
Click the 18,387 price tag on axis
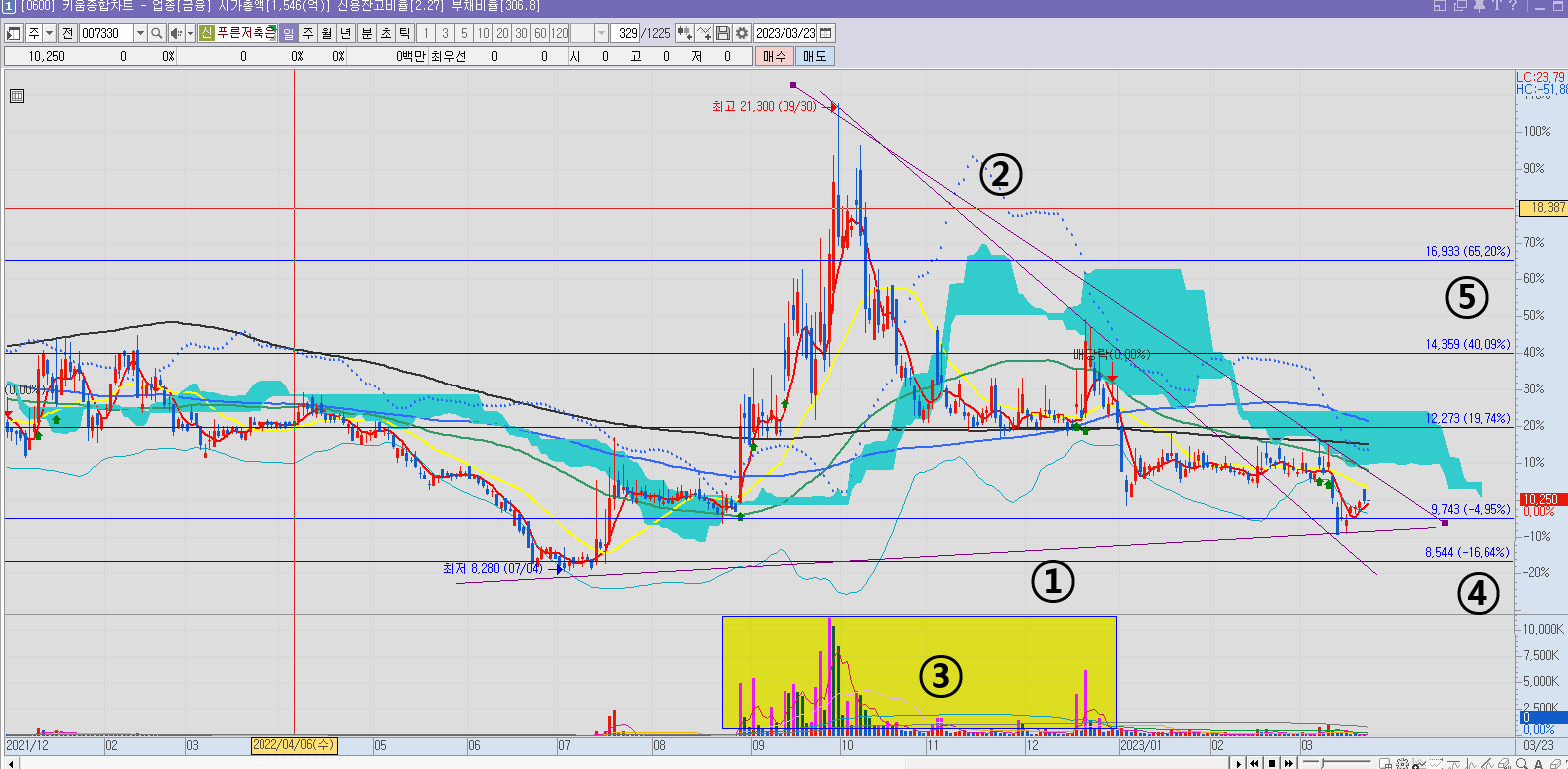click(1544, 208)
